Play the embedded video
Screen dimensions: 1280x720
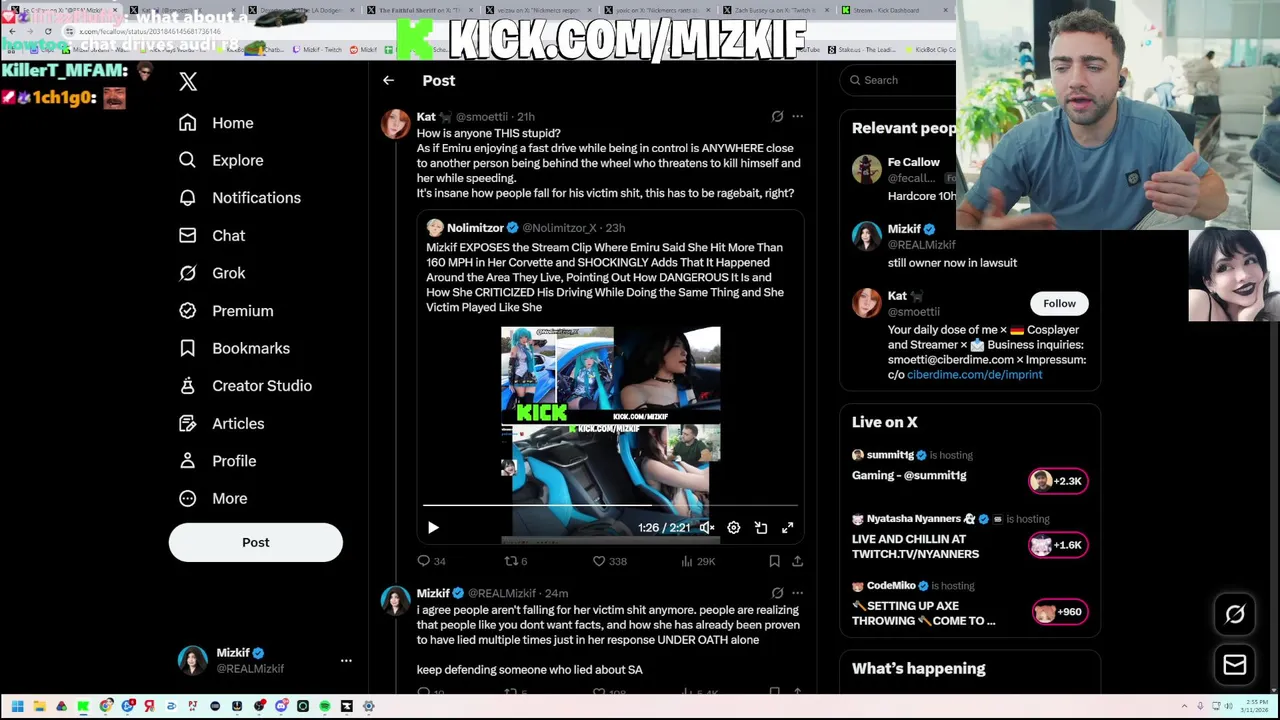[433, 527]
